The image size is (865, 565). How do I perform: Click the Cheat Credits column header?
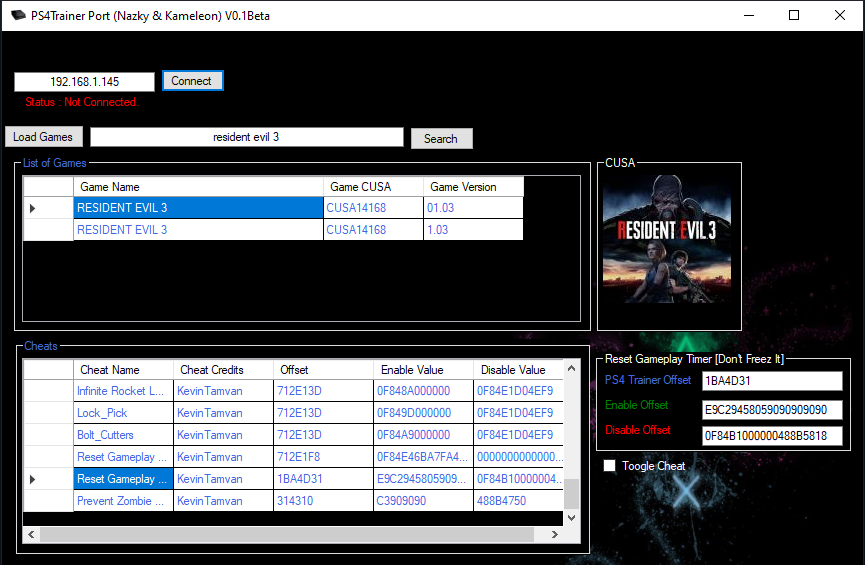point(223,370)
